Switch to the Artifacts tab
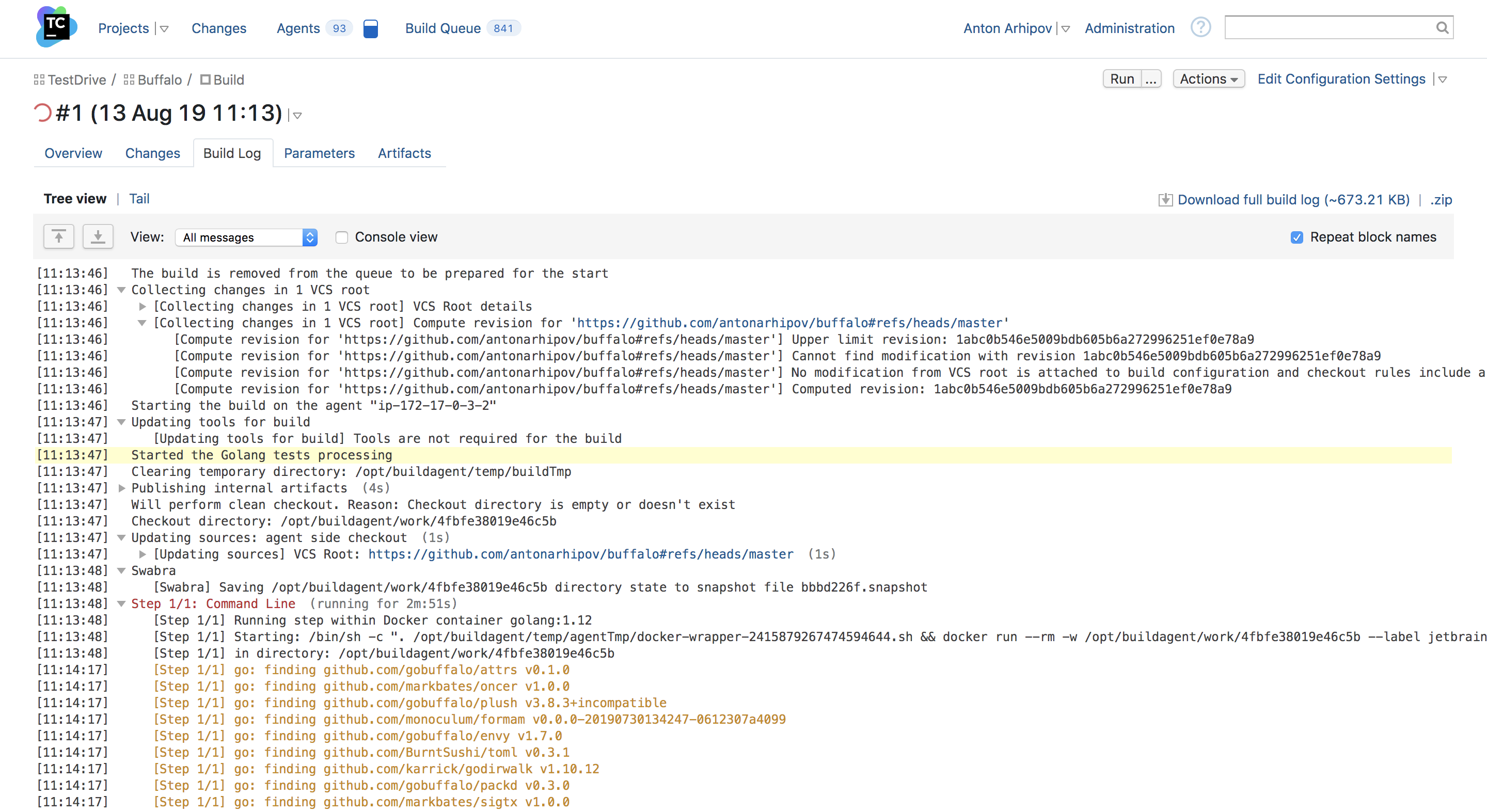Viewport: 1487px width, 812px height. pyautogui.click(x=405, y=153)
